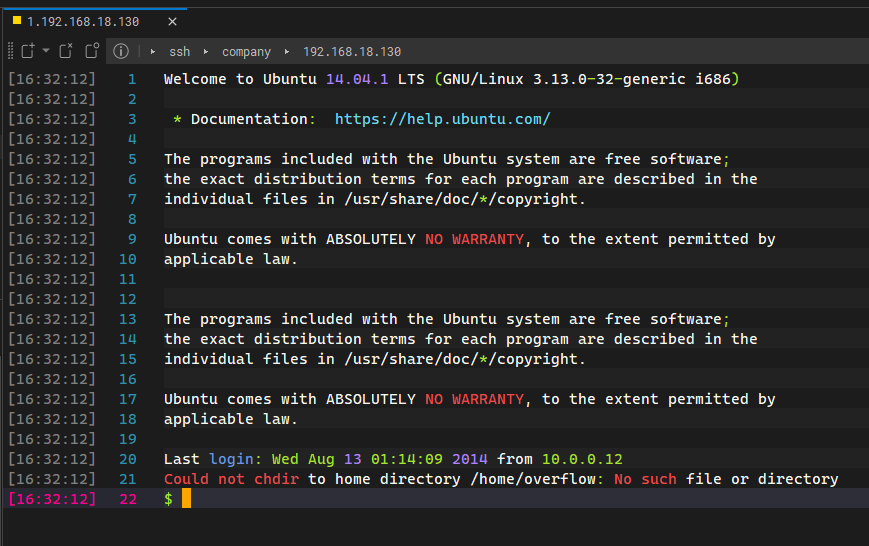The height and width of the screenshot is (546, 869).
Task: Click the new session icon in toolbar
Action: coord(28,51)
